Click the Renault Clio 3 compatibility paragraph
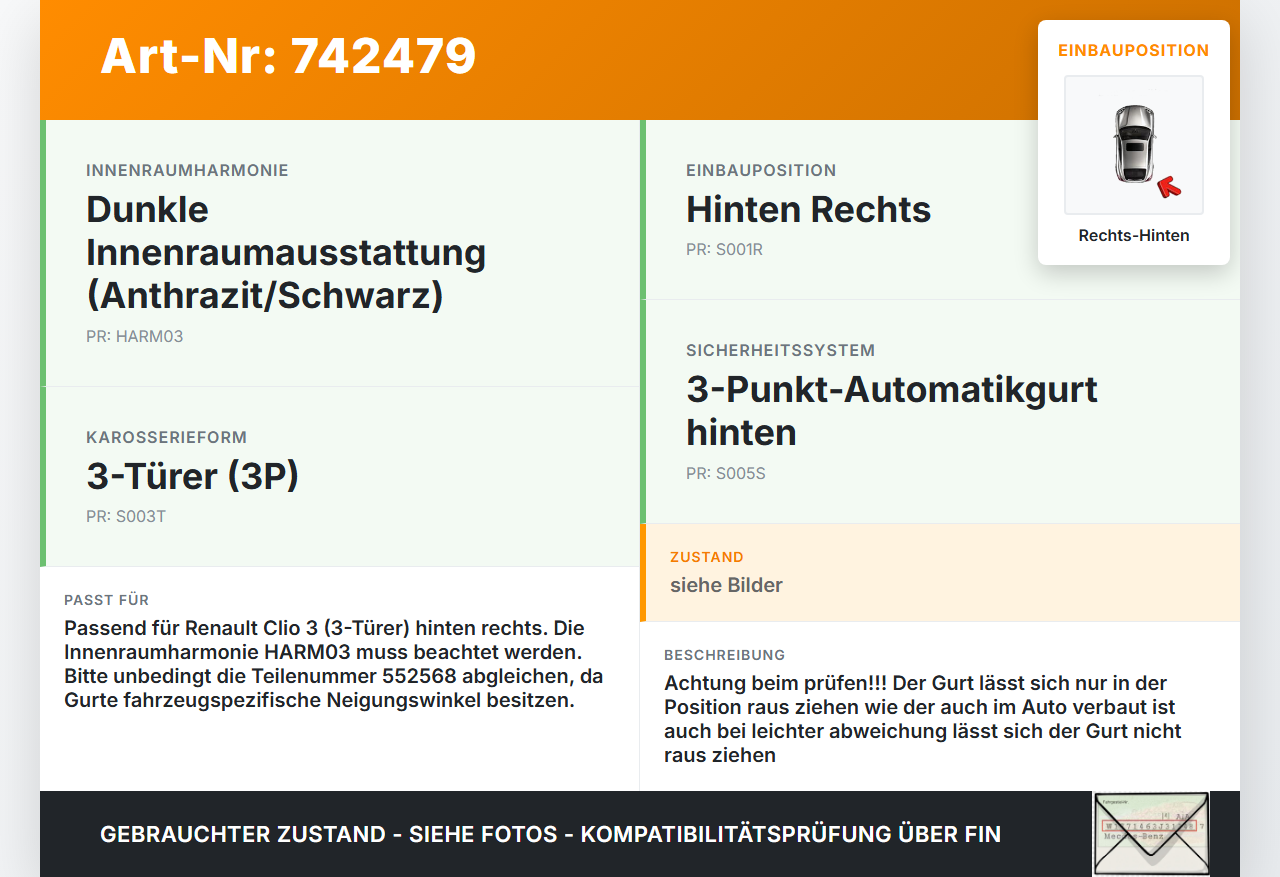Image resolution: width=1280 pixels, height=877 pixels. click(x=334, y=664)
